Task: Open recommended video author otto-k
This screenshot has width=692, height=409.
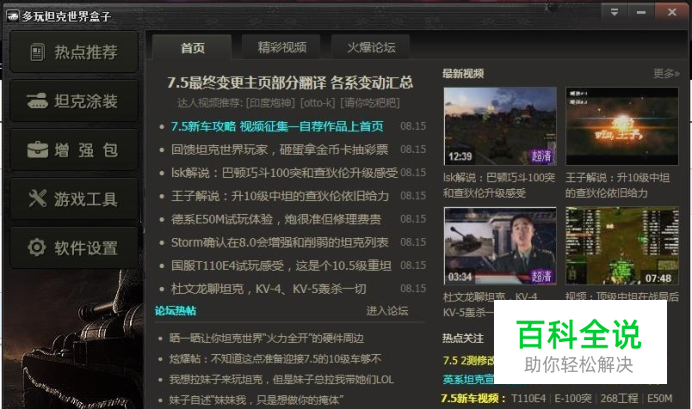Action: point(318,103)
